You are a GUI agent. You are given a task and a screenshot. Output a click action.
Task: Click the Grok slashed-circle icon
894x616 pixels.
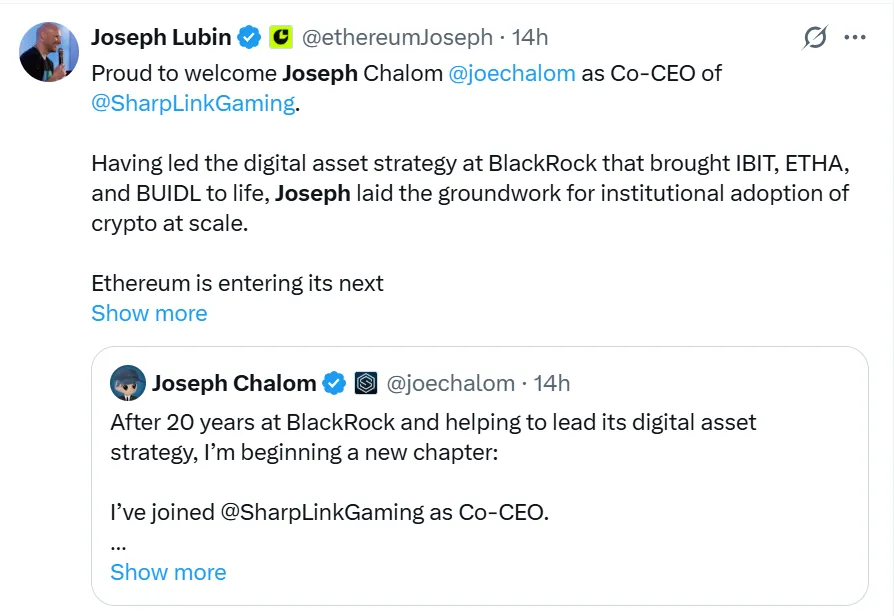[815, 38]
